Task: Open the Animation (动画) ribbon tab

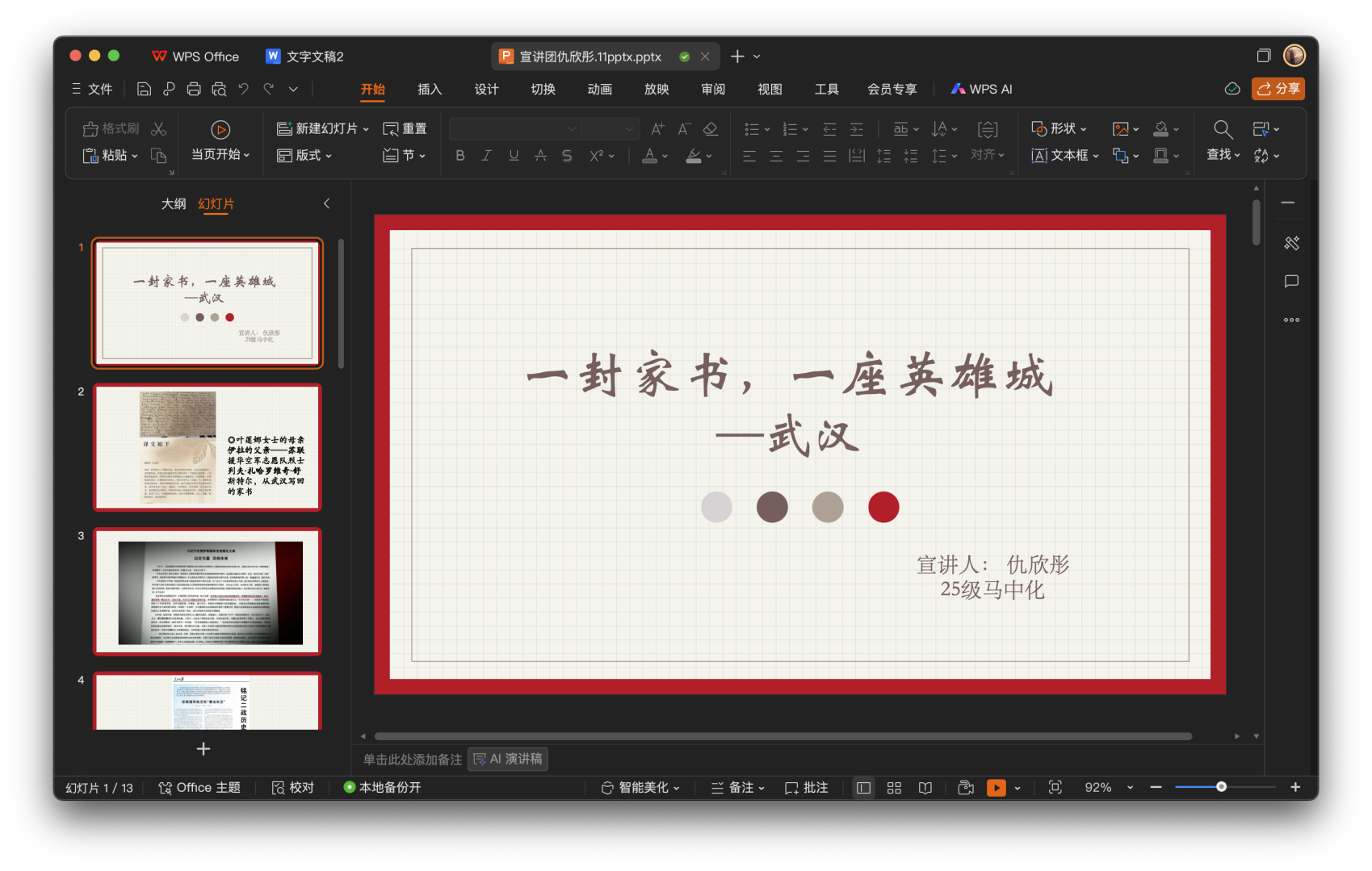Action: click(599, 89)
